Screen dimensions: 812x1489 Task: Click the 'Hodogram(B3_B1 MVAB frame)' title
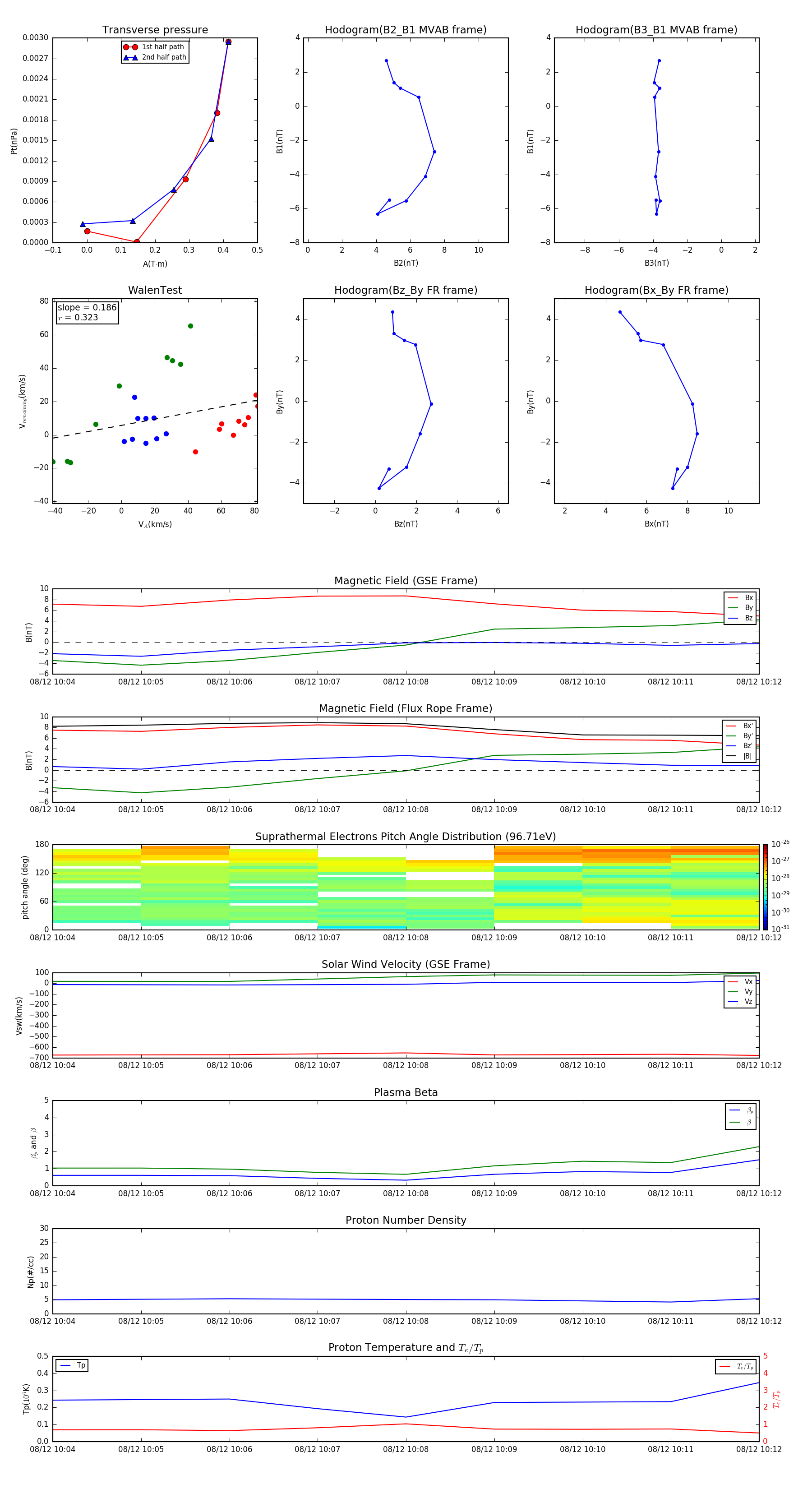(656, 29)
